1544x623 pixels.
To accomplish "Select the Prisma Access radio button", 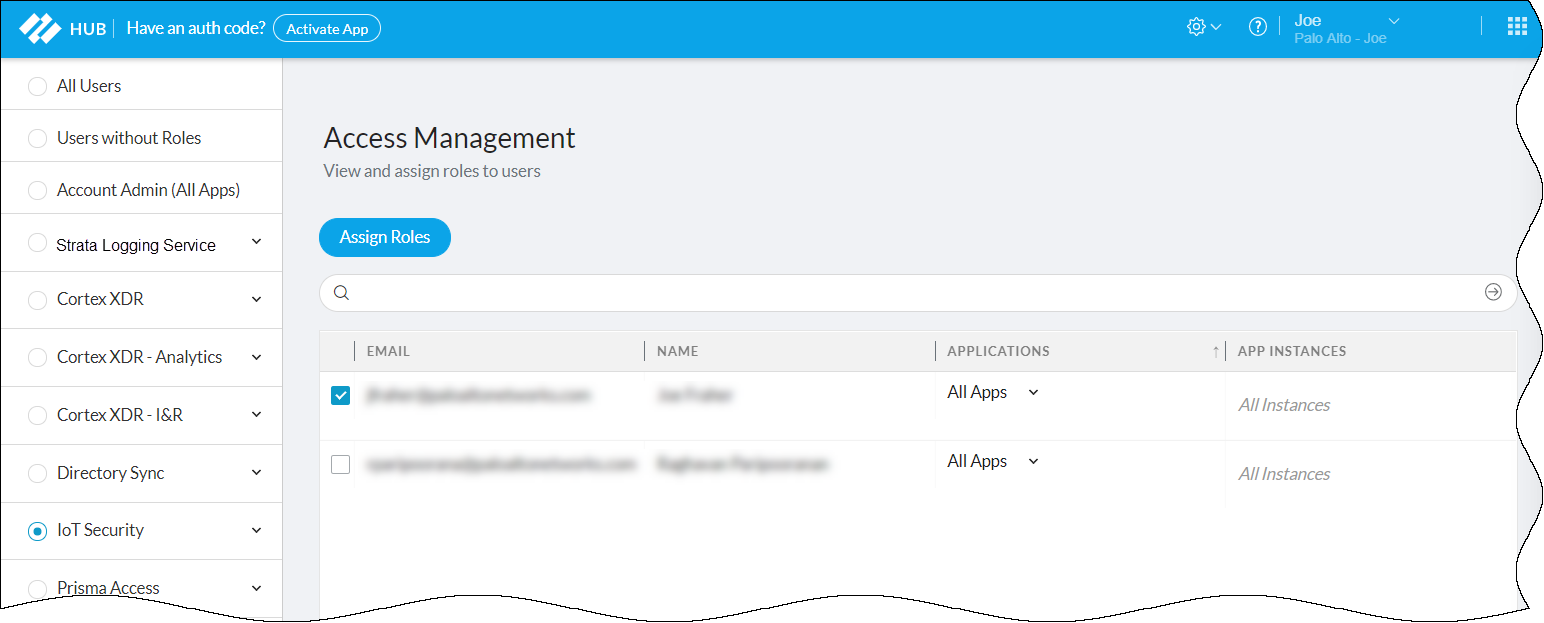I will 37,589.
